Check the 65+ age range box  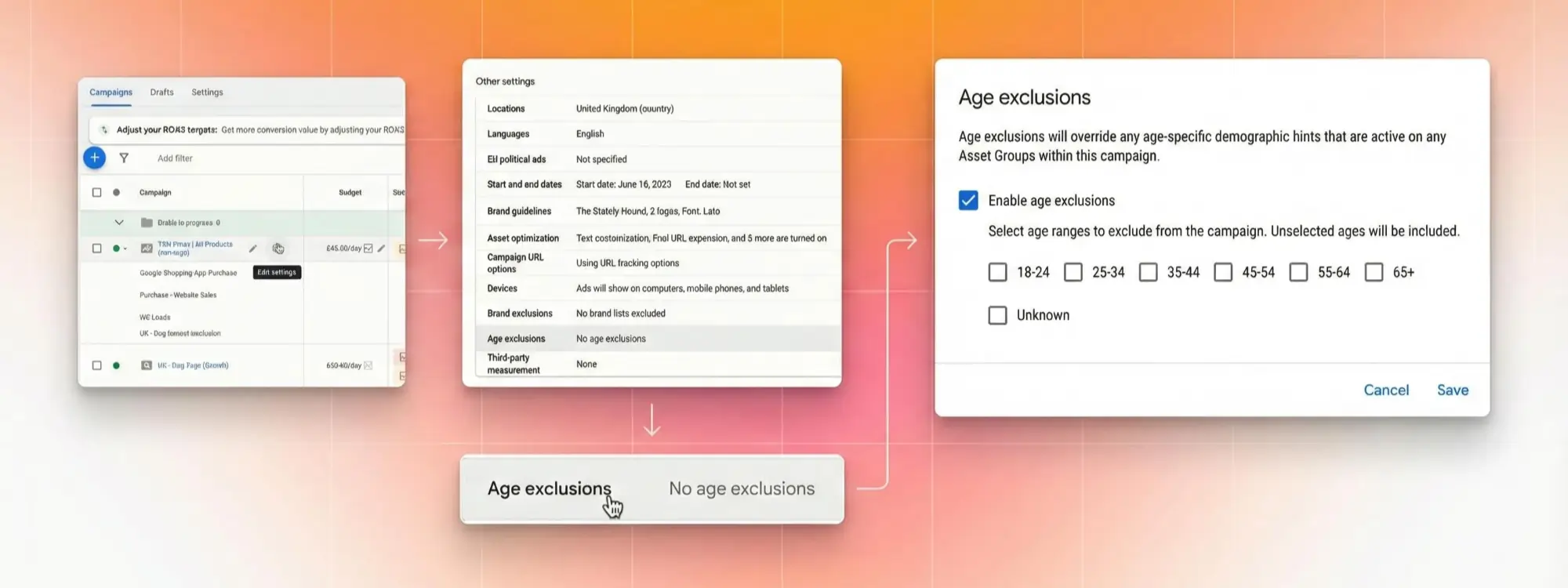coord(1374,272)
